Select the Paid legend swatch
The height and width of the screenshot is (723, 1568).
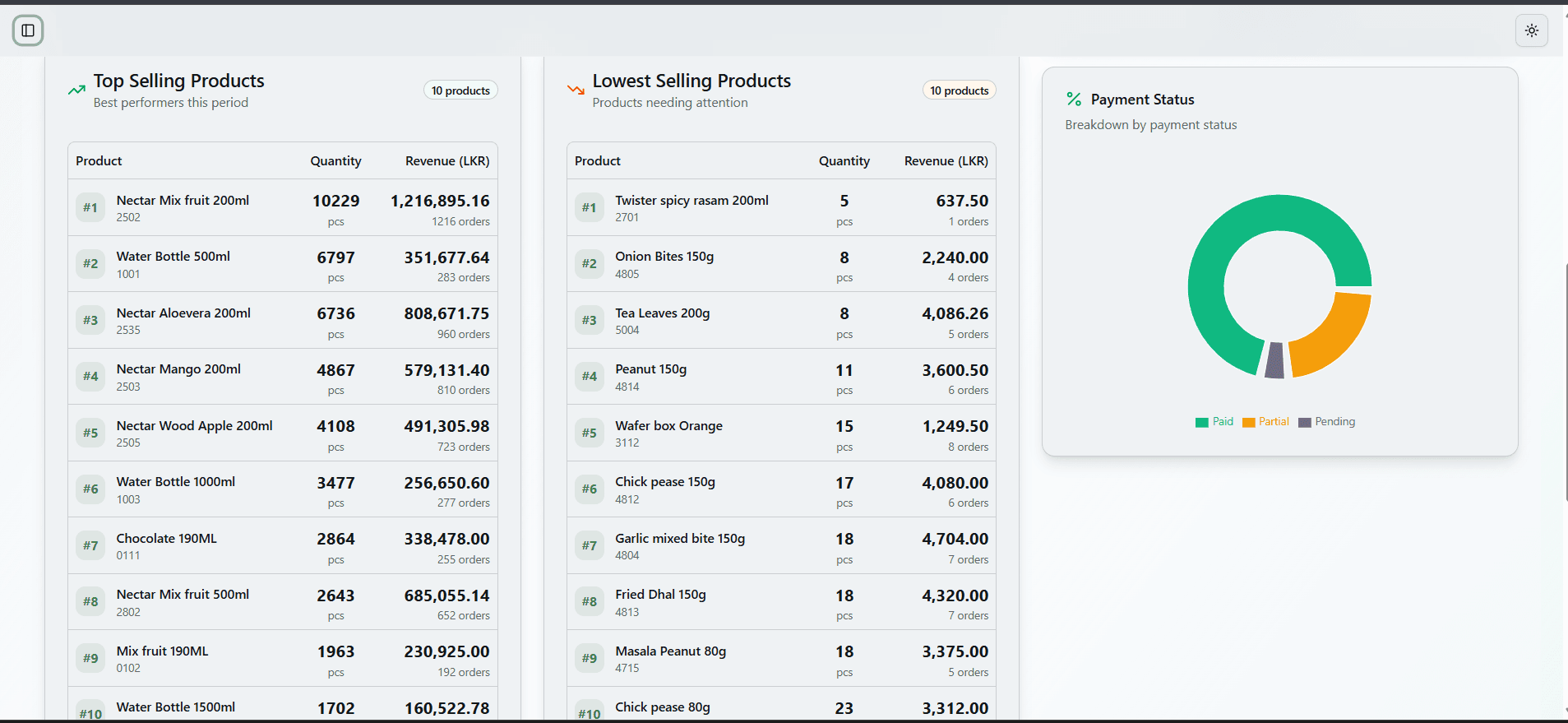coord(1201,422)
